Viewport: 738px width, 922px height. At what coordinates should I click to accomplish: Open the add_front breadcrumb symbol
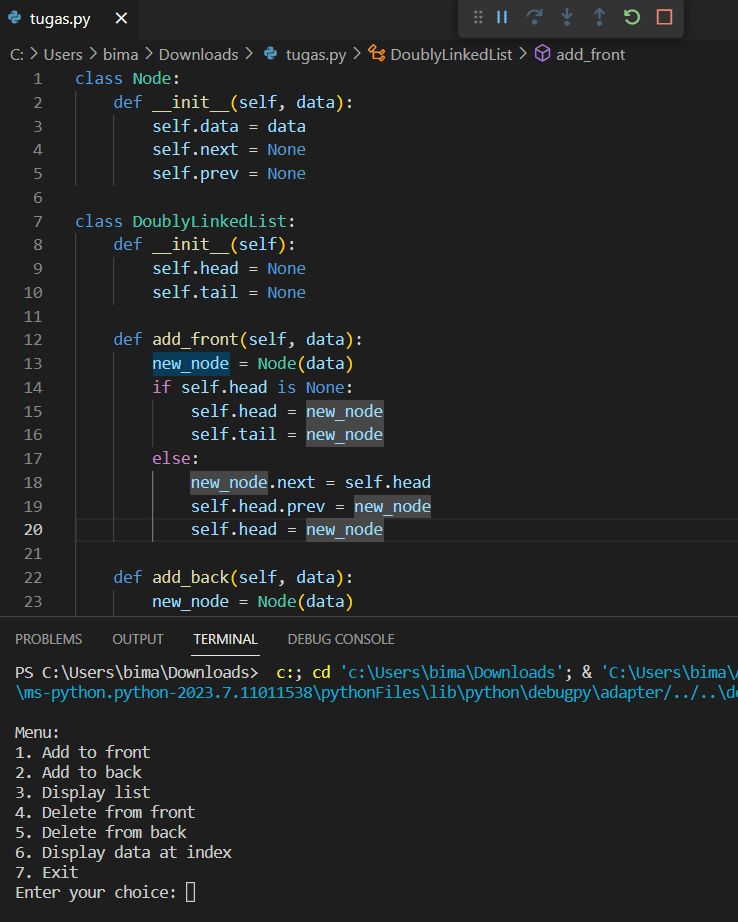[590, 55]
